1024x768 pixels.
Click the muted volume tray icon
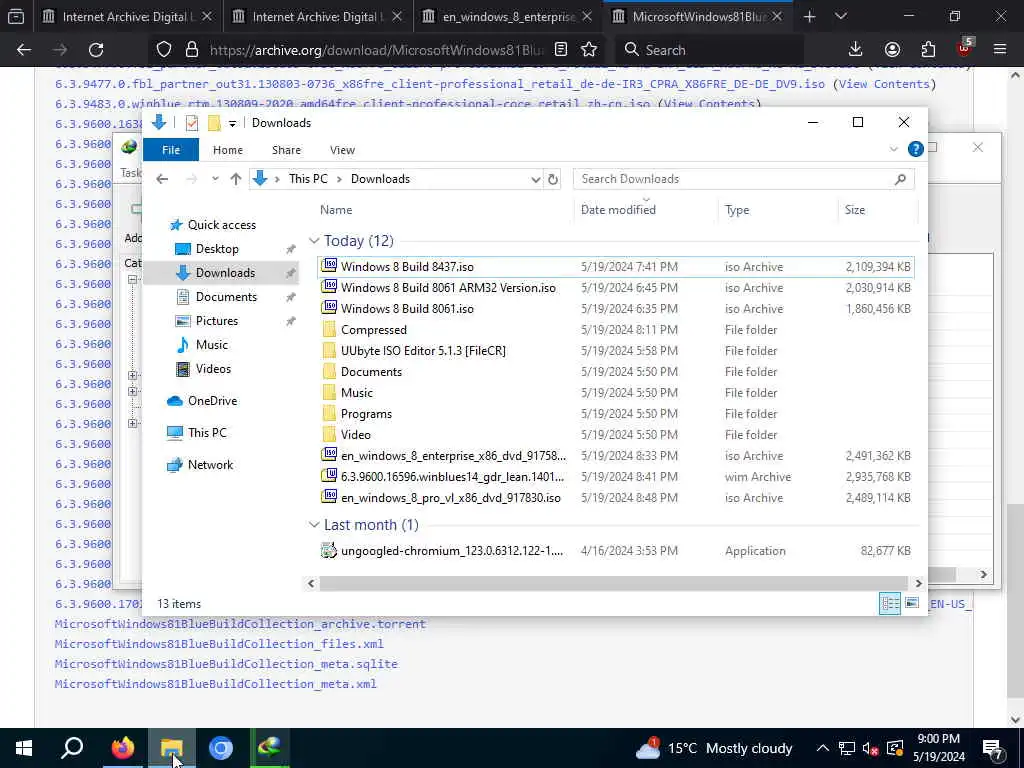[x=871, y=748]
